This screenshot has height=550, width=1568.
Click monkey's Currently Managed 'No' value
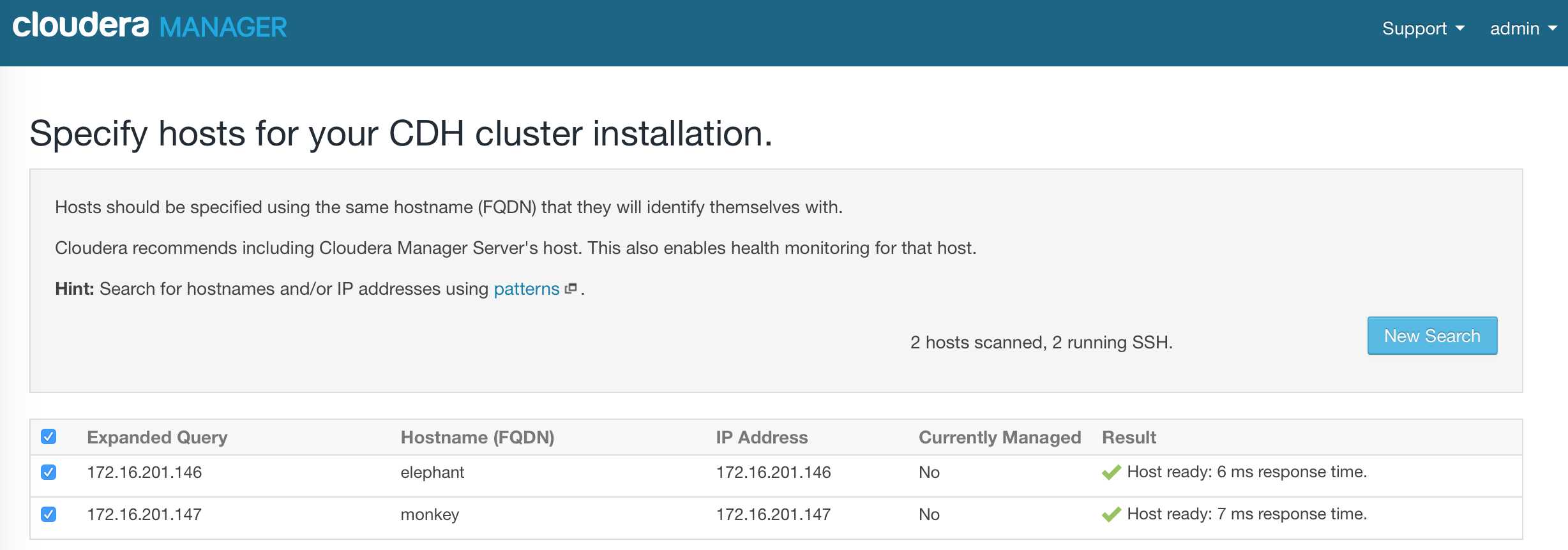[x=929, y=515]
